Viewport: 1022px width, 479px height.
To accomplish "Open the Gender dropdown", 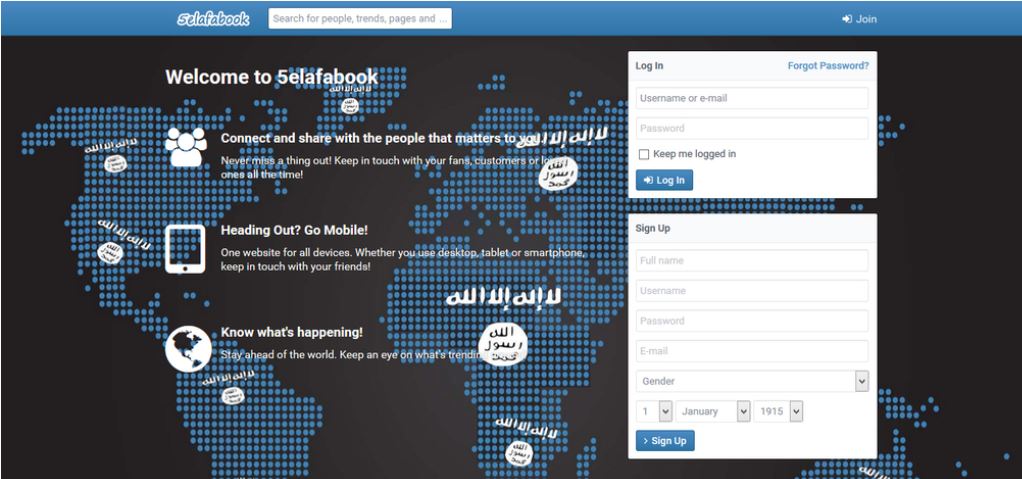I will [x=752, y=381].
